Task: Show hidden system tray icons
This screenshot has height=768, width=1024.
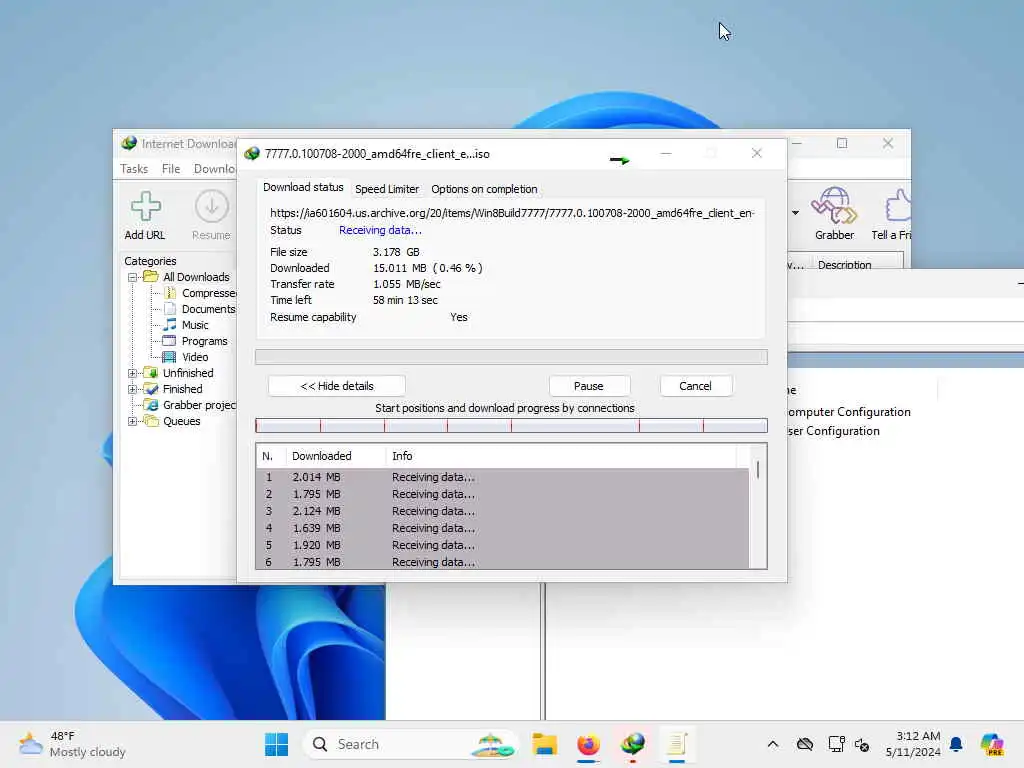Action: (773, 744)
